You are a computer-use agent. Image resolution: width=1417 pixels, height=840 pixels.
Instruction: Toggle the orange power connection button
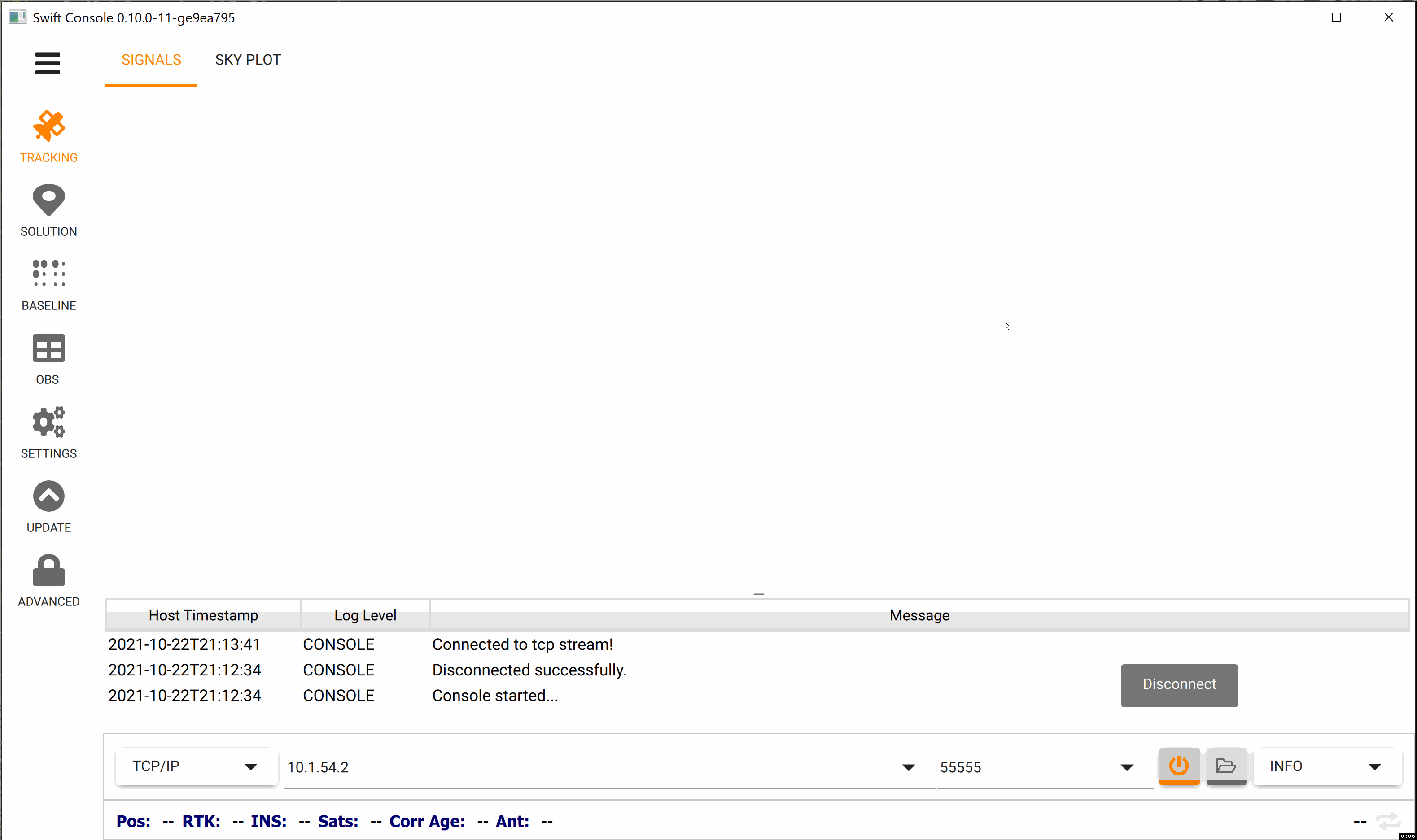[x=1179, y=766]
